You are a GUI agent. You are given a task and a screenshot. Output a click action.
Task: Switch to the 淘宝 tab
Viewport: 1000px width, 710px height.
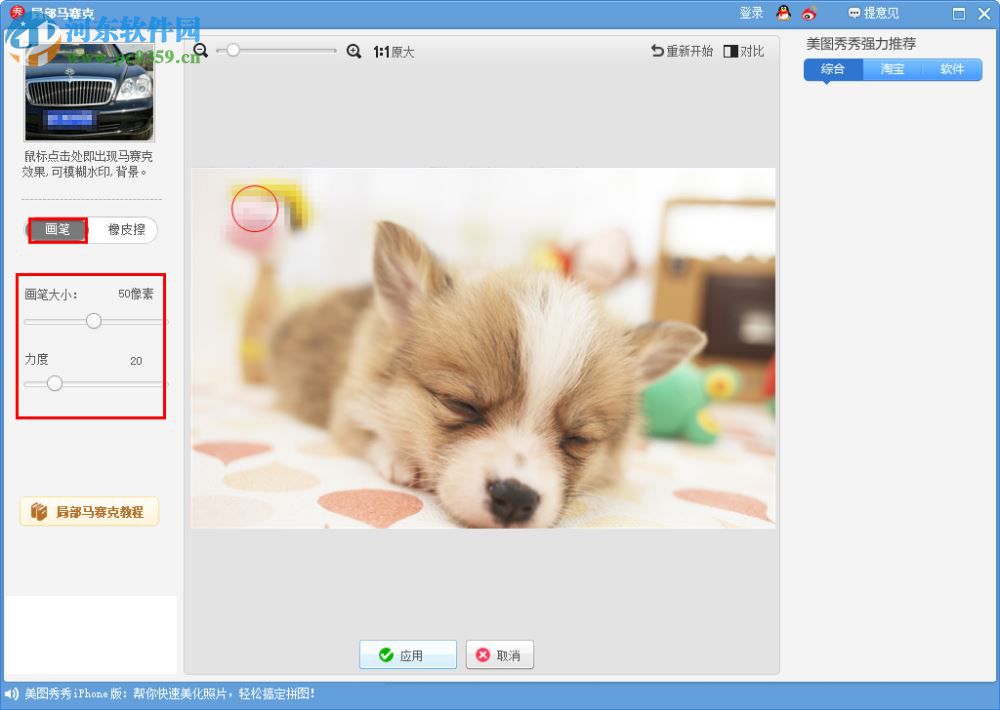pyautogui.click(x=892, y=69)
